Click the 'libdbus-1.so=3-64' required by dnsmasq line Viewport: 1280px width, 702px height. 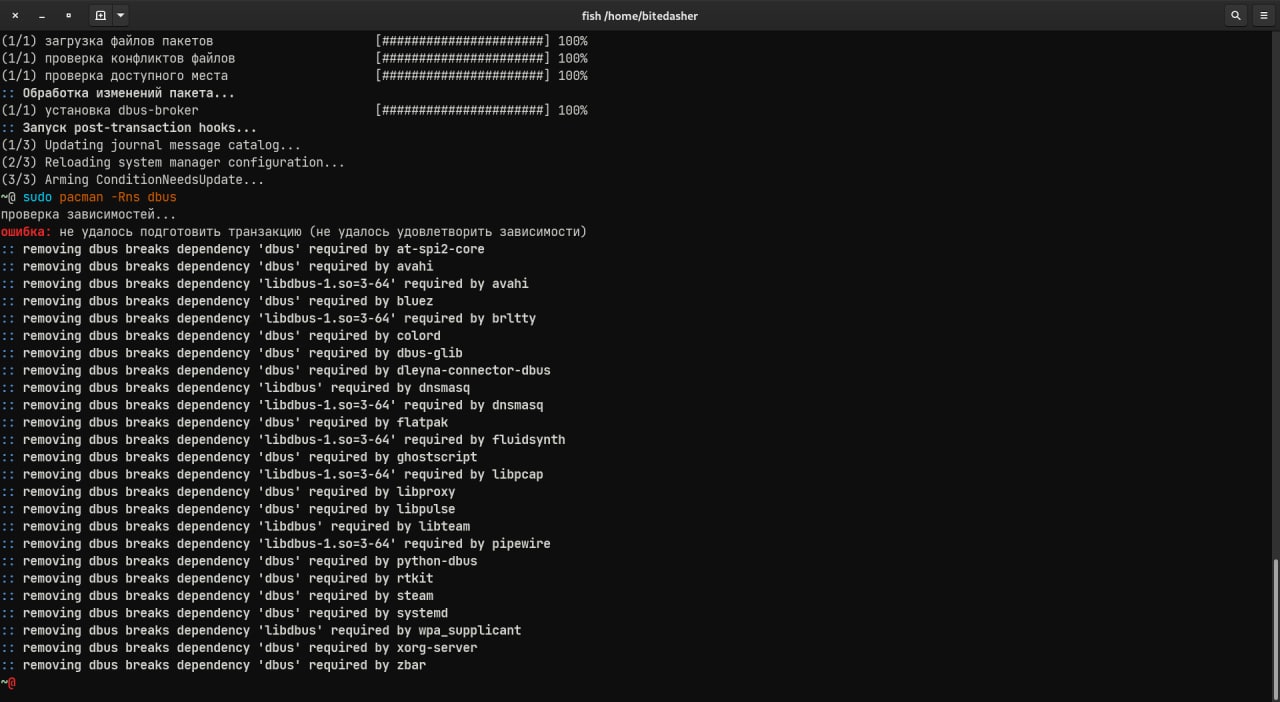(272, 405)
